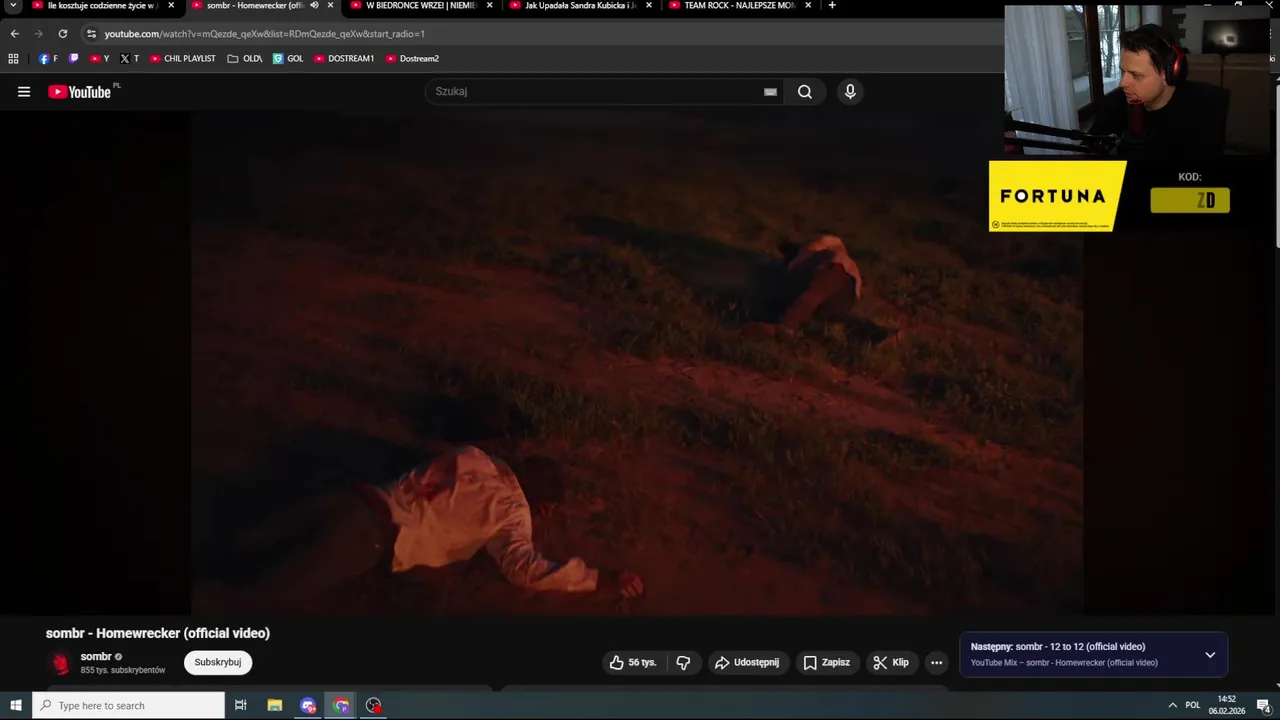The height and width of the screenshot is (720, 1280).
Task: Open the Windows Start menu
Action: (16, 705)
